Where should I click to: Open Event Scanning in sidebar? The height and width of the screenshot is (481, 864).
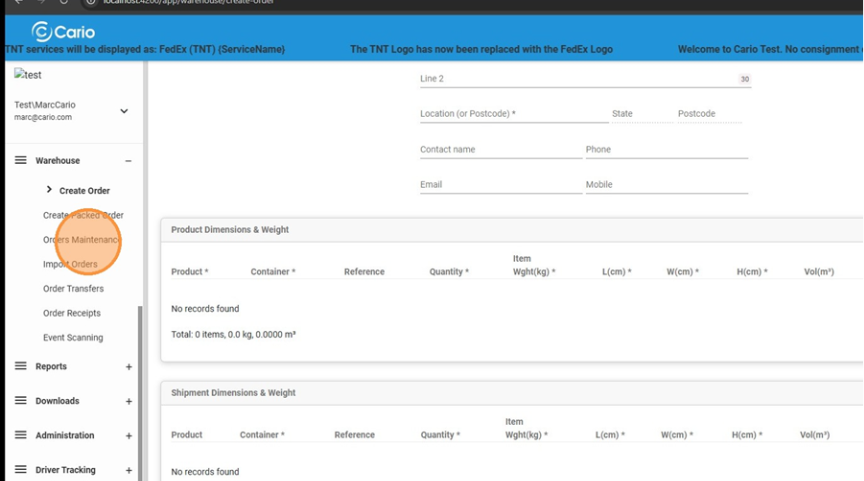tap(73, 338)
